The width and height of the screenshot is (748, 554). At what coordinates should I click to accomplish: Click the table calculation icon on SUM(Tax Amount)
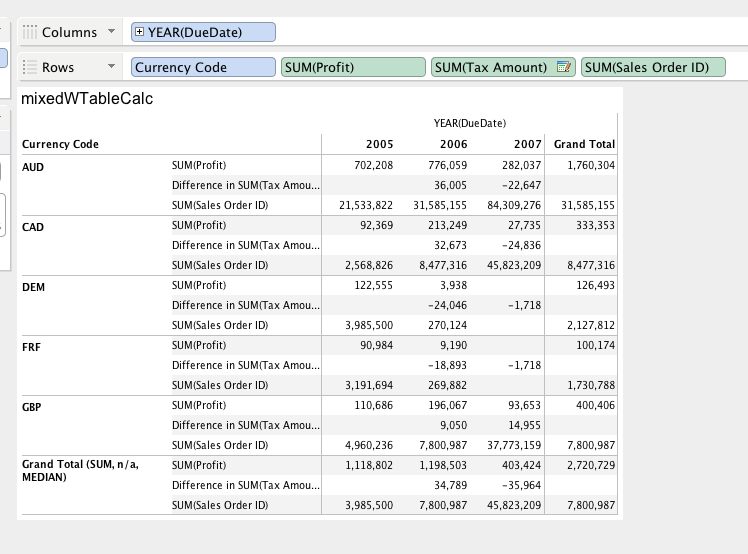563,68
